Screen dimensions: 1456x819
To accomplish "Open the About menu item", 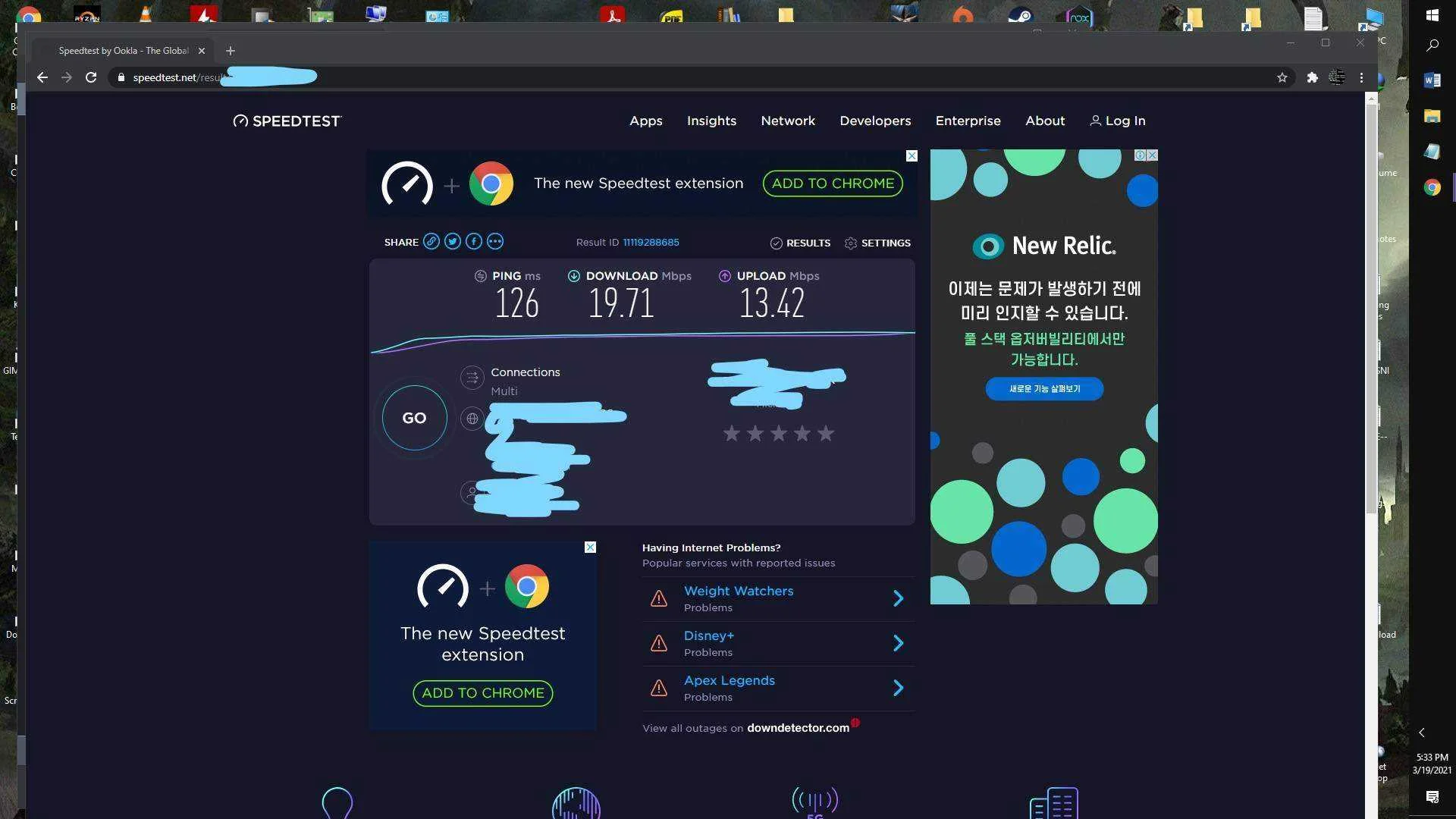I will click(1045, 121).
